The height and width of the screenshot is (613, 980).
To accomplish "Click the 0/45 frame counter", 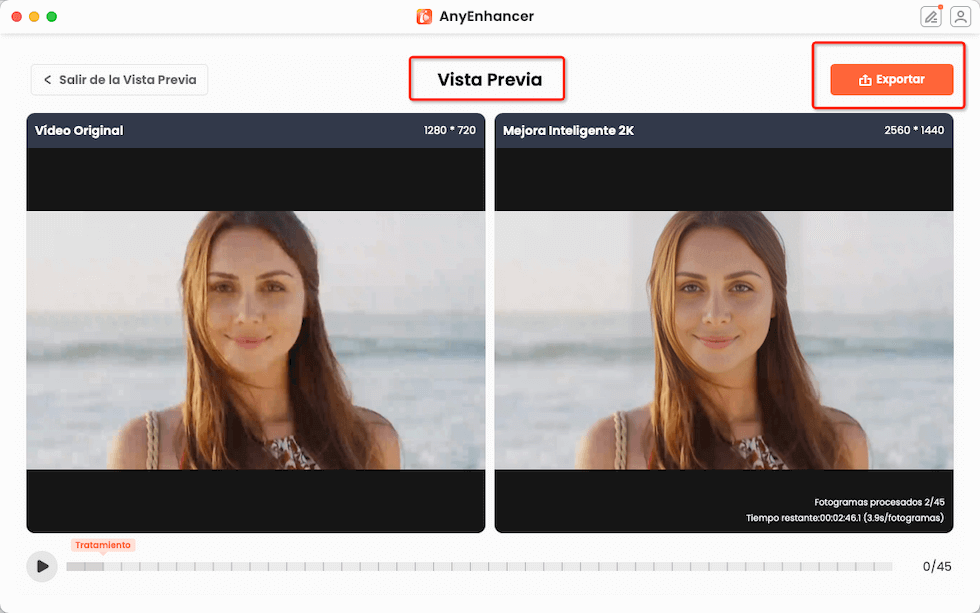I will pyautogui.click(x=938, y=566).
